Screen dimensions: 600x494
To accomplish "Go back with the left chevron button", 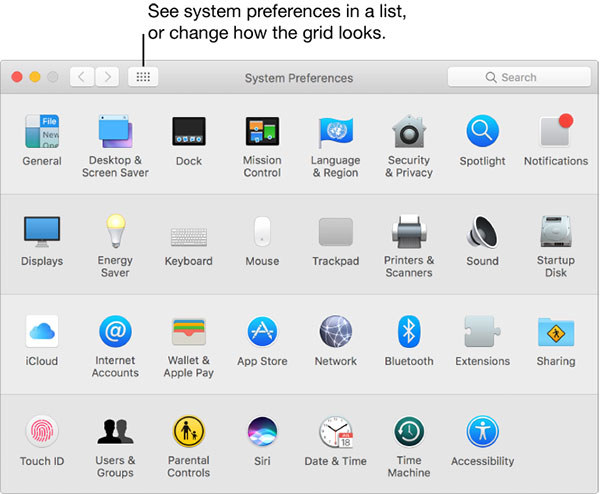I will click(82, 77).
